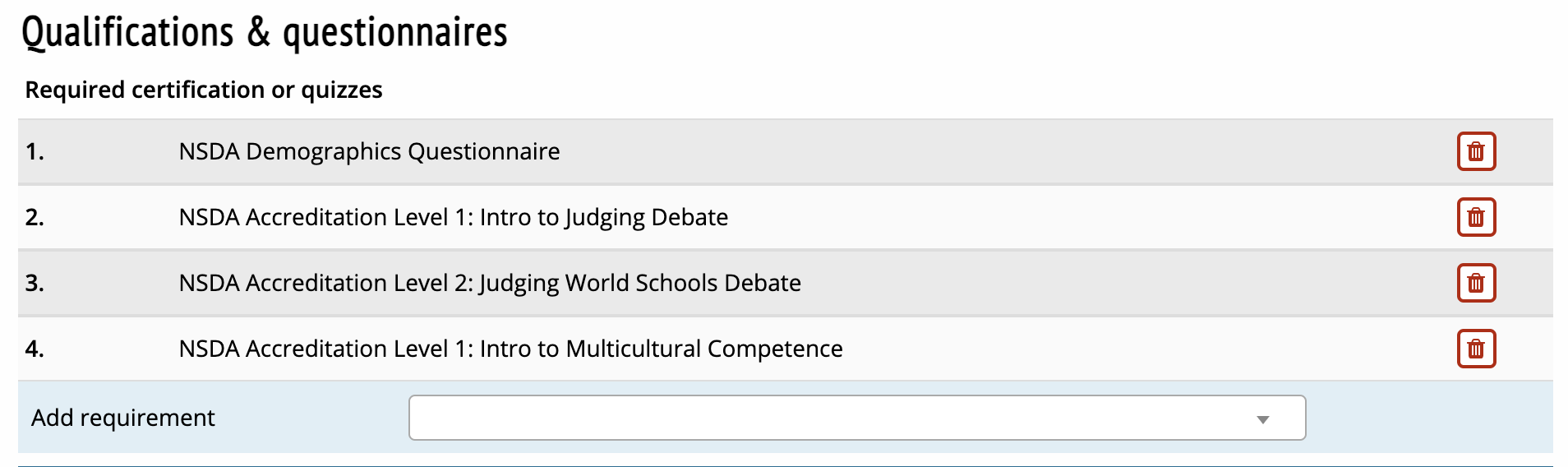
Task: Click the number 1. beside Demographics Questionnaire
Action: 35,151
